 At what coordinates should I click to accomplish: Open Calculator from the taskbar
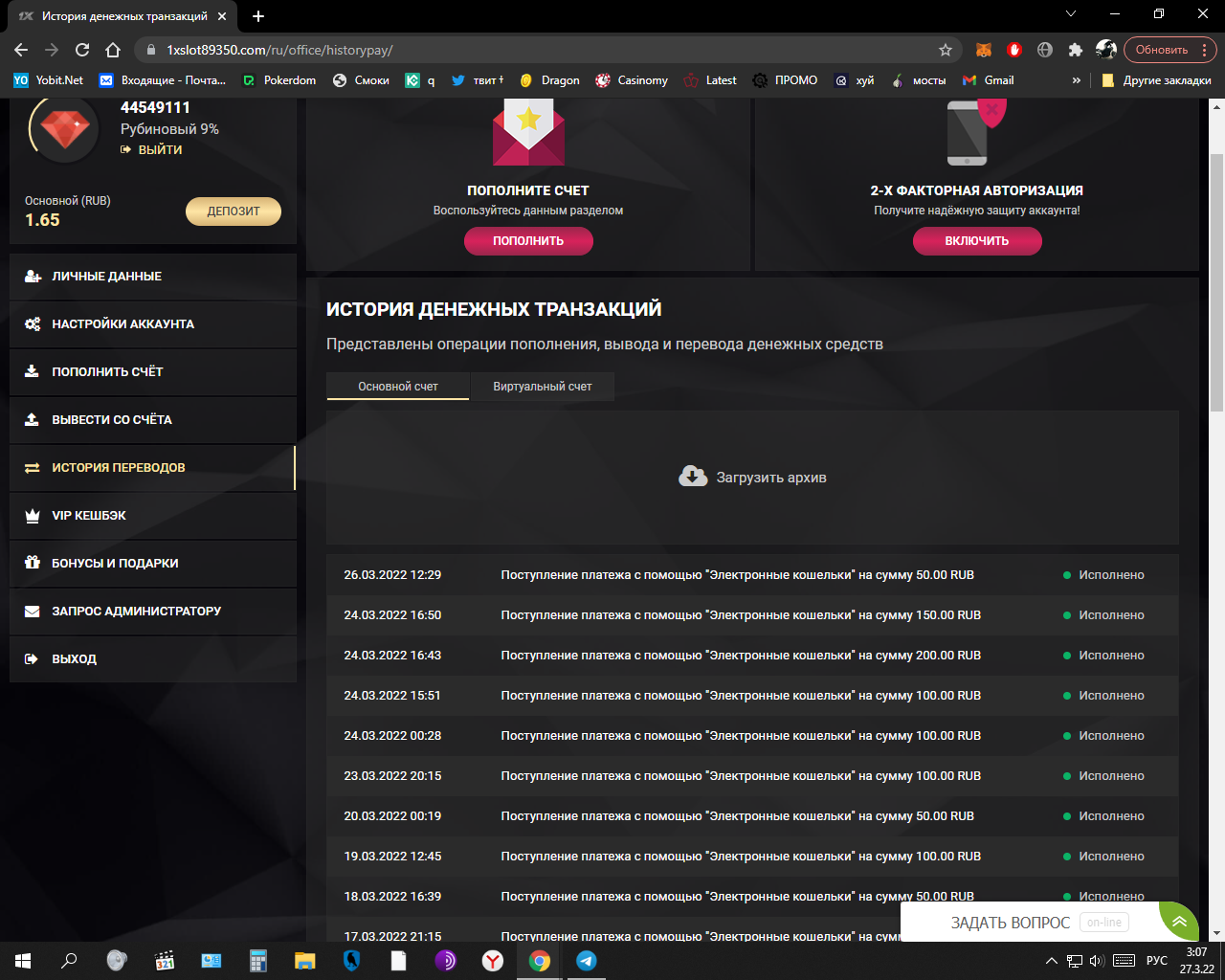click(x=257, y=961)
